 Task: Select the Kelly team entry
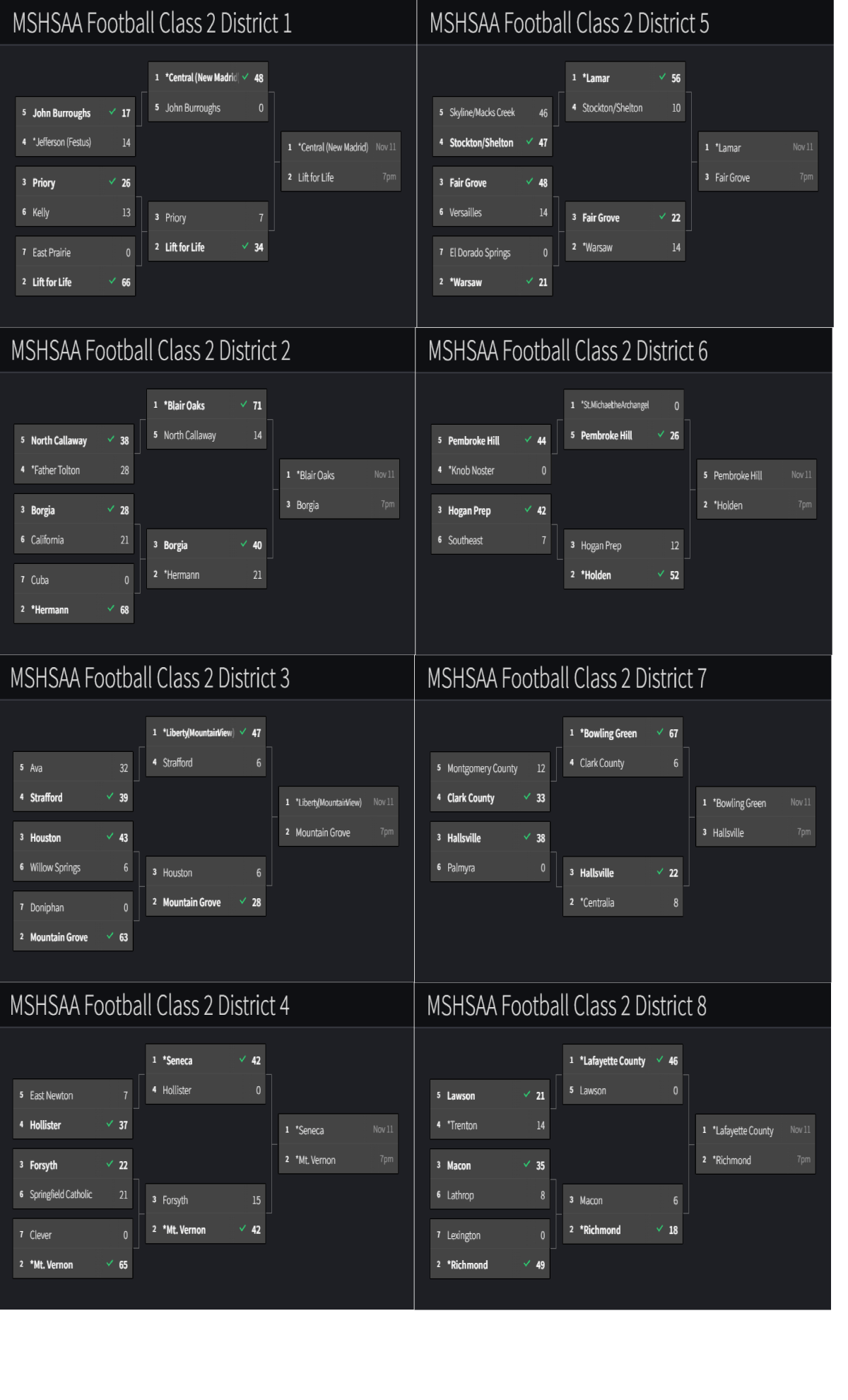coord(41,212)
